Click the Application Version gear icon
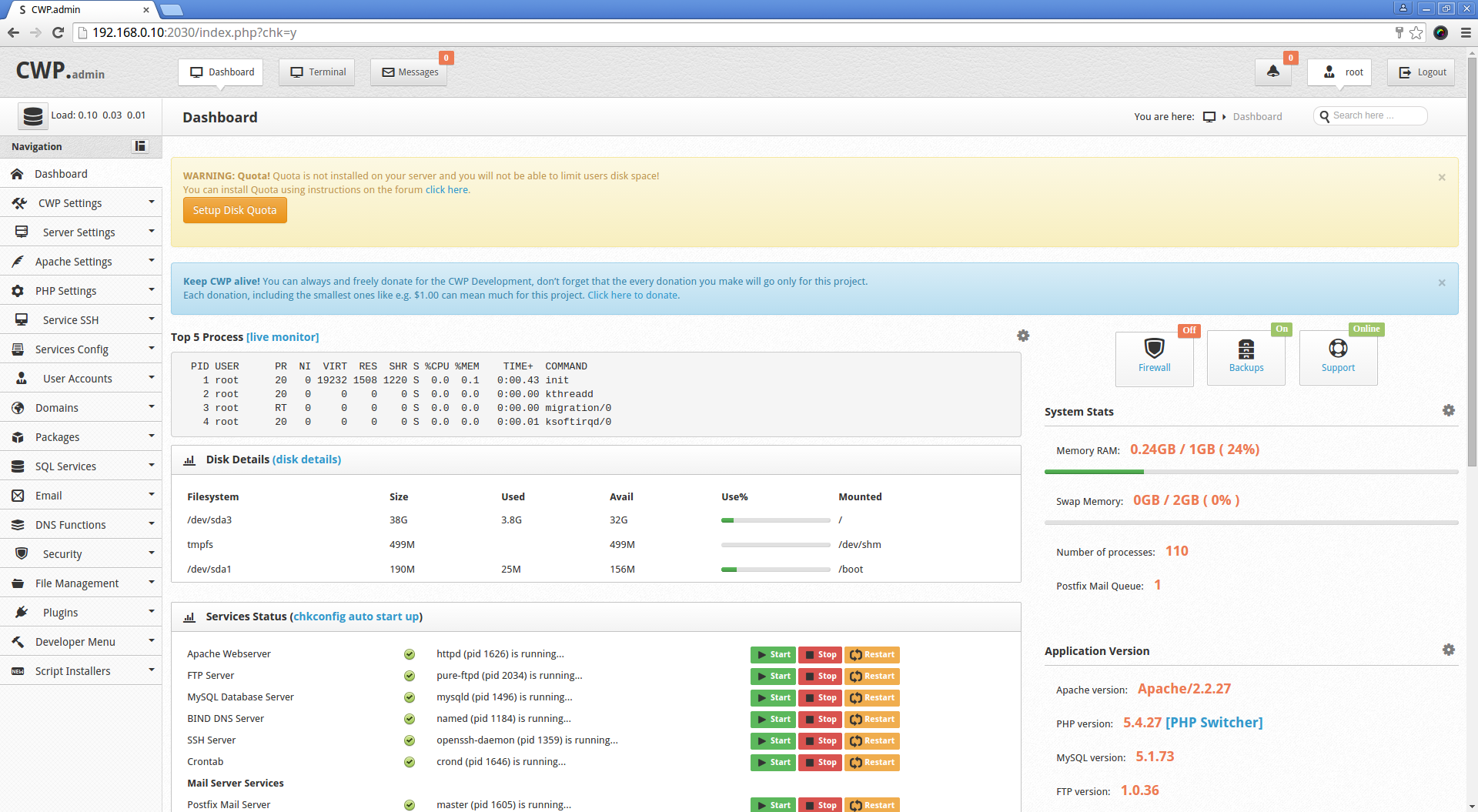 point(1448,650)
